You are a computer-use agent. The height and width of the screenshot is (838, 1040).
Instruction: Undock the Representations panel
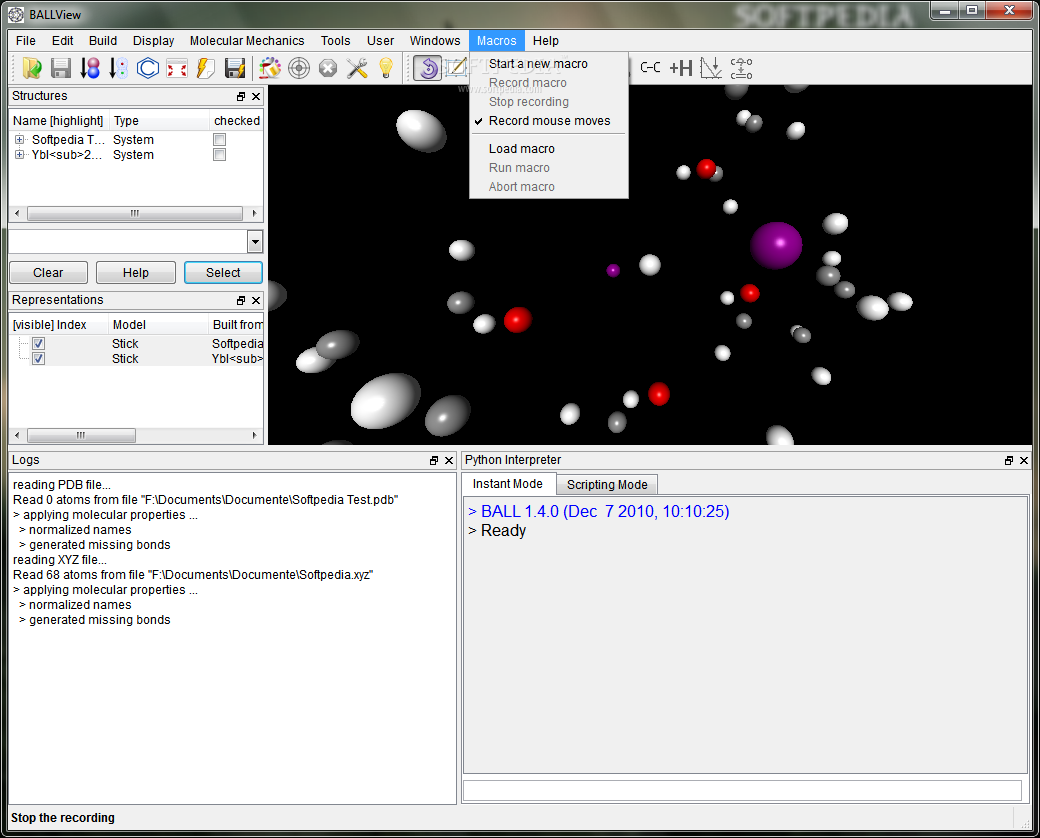[x=241, y=301]
